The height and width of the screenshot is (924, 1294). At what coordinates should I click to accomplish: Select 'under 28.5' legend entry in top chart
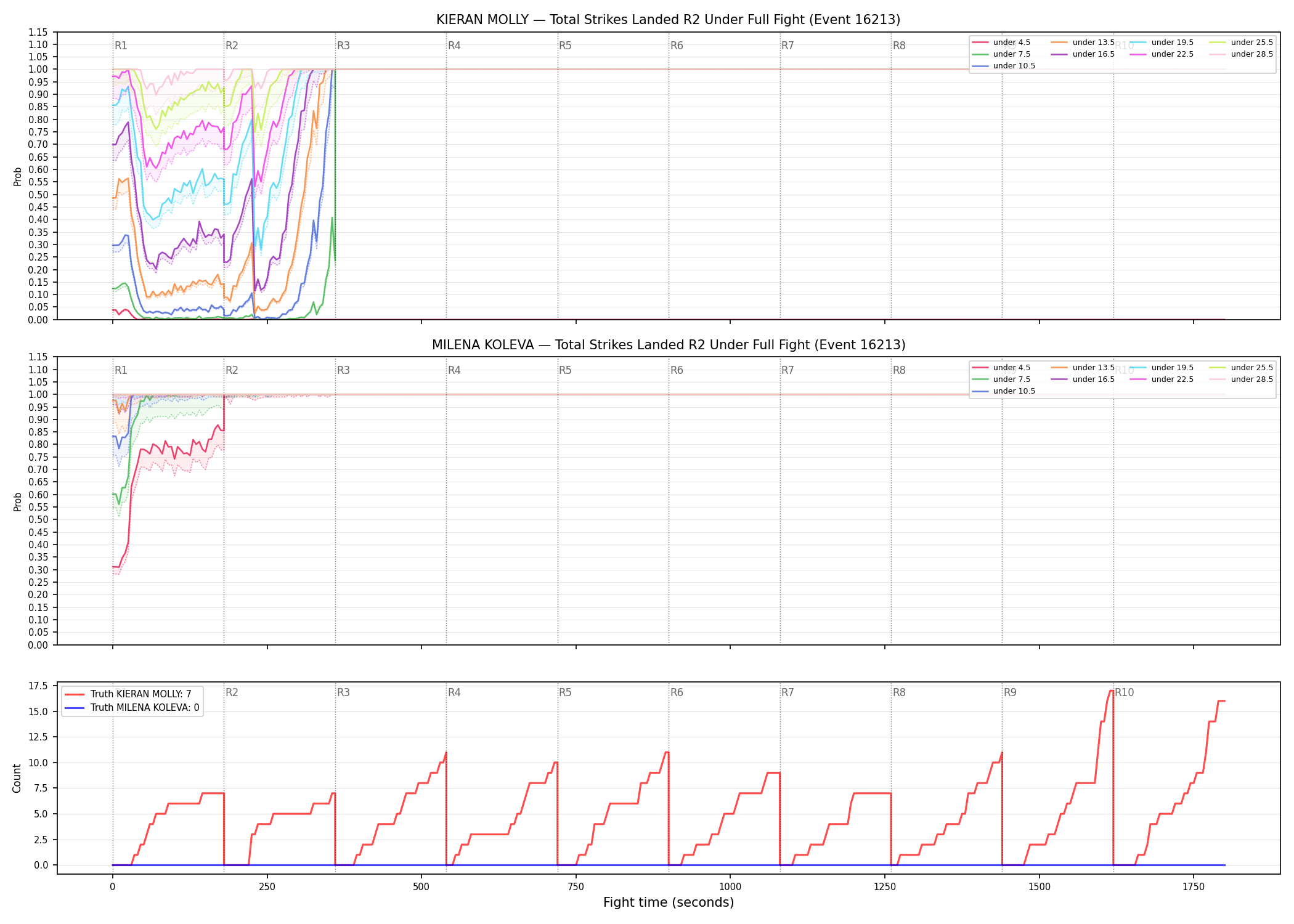1242,54
